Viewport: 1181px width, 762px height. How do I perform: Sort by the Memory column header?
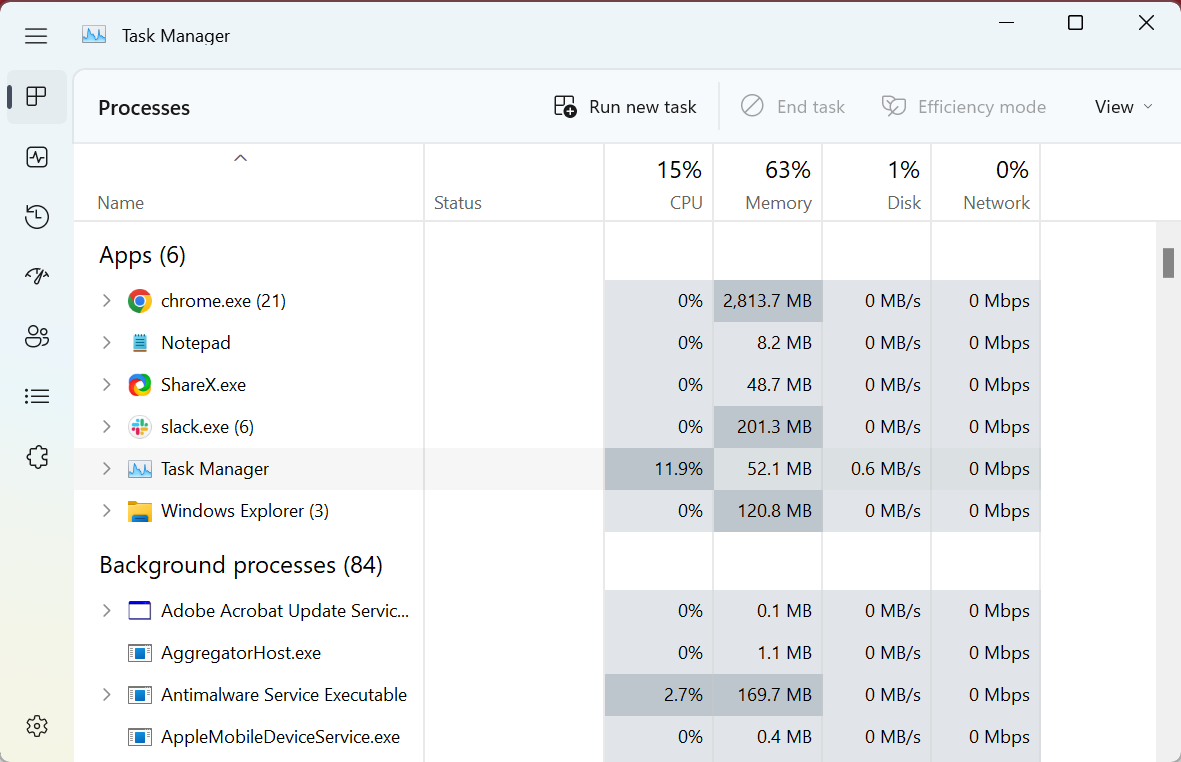coord(768,183)
